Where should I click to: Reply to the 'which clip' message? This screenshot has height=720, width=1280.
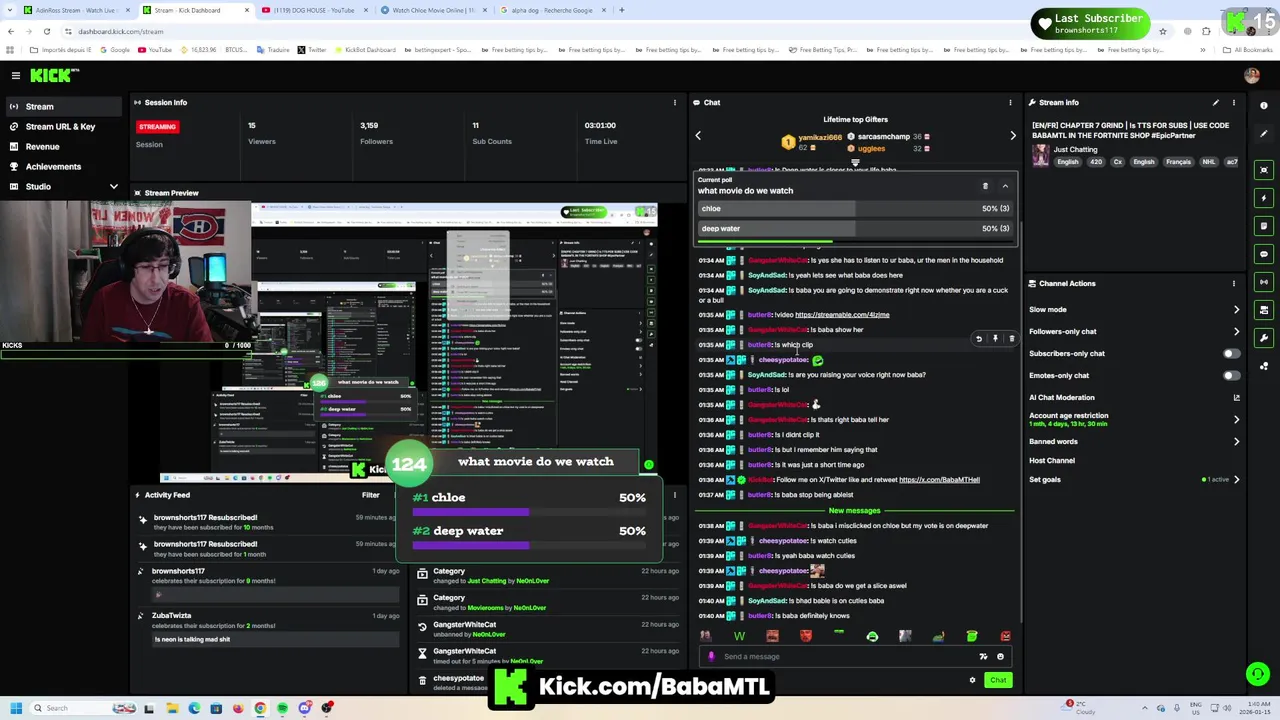pos(979,339)
